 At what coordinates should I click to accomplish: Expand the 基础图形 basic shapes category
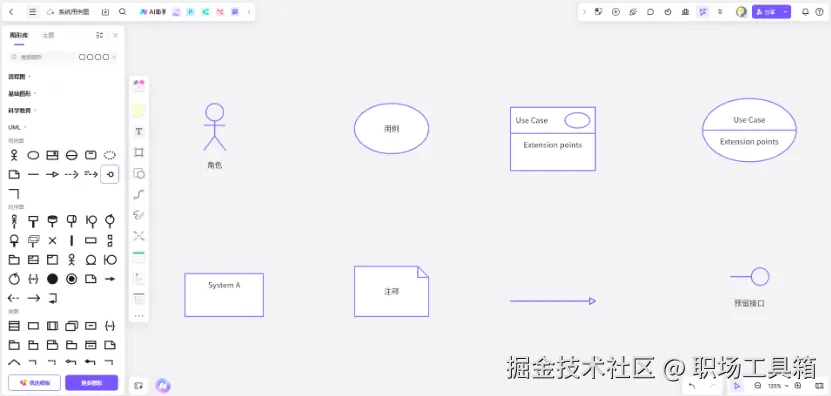(x=22, y=93)
